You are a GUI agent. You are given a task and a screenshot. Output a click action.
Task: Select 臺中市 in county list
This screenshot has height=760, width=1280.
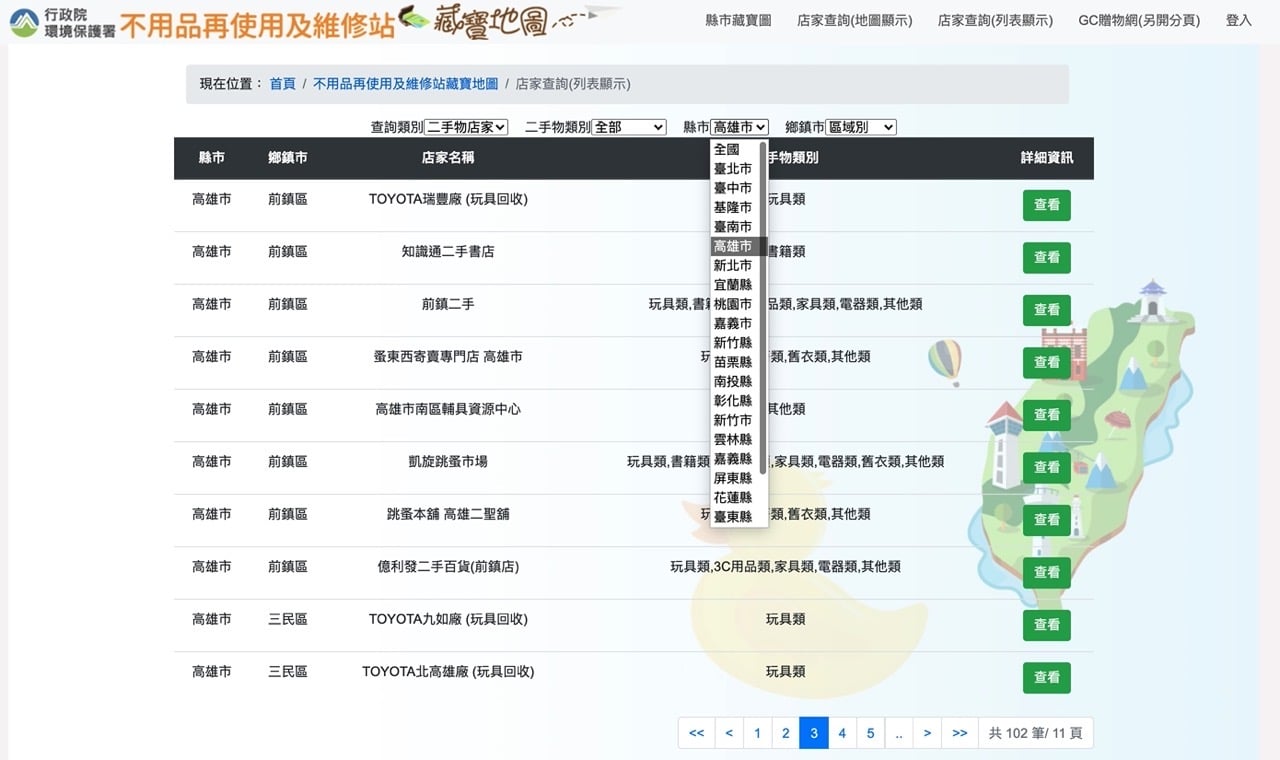[x=735, y=188]
